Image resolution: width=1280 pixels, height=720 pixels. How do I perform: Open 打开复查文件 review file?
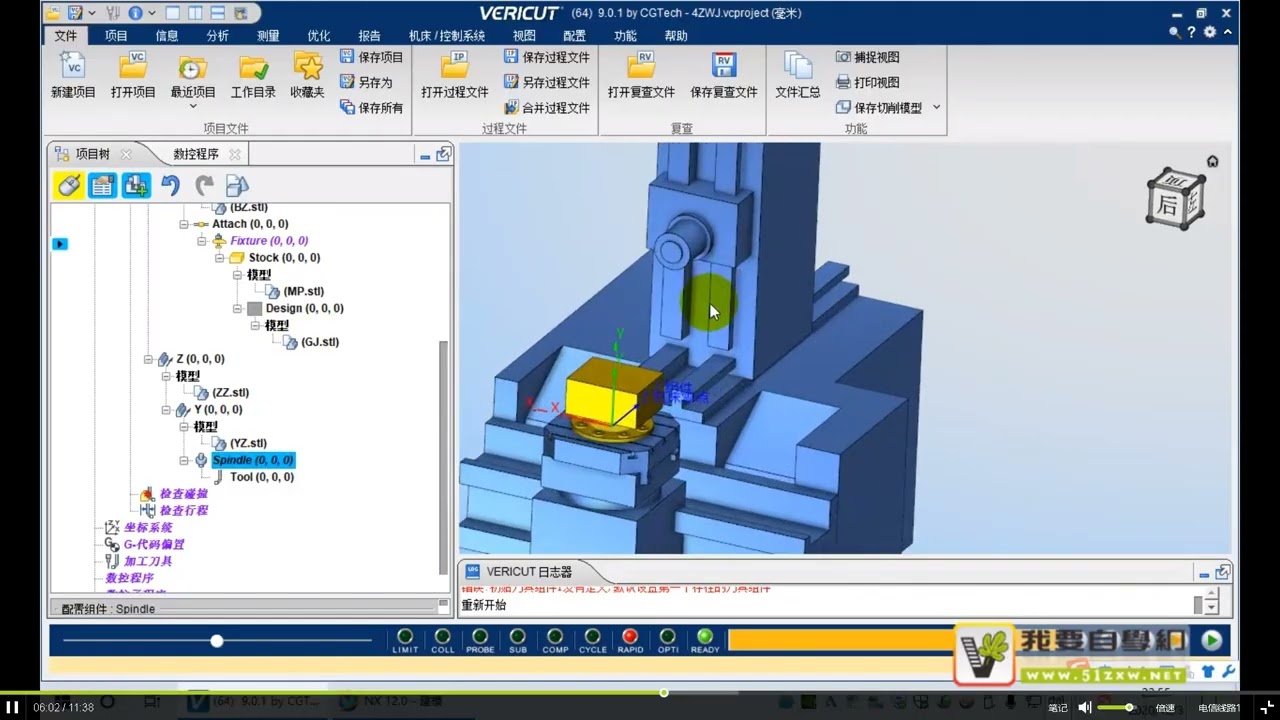pyautogui.click(x=641, y=75)
